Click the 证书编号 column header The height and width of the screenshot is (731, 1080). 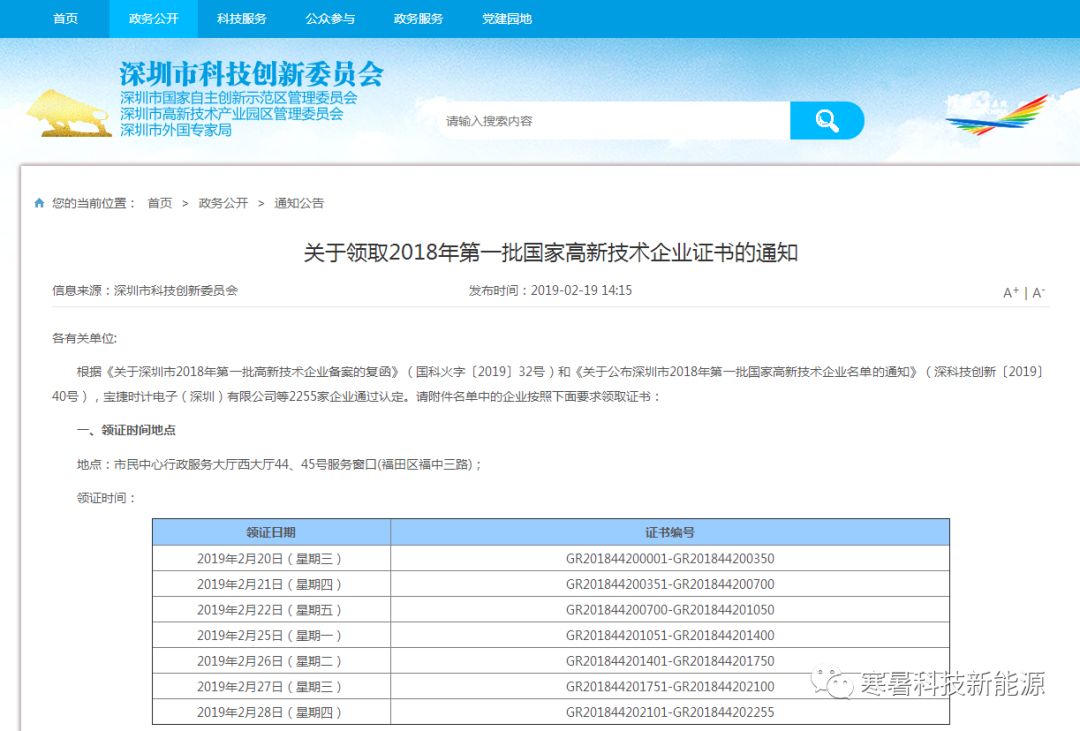(x=670, y=532)
